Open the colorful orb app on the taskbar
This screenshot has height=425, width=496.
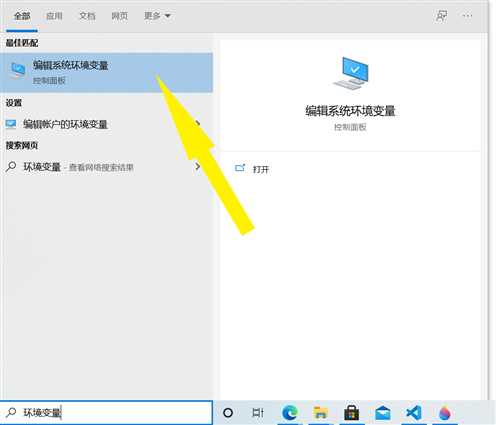point(445,413)
